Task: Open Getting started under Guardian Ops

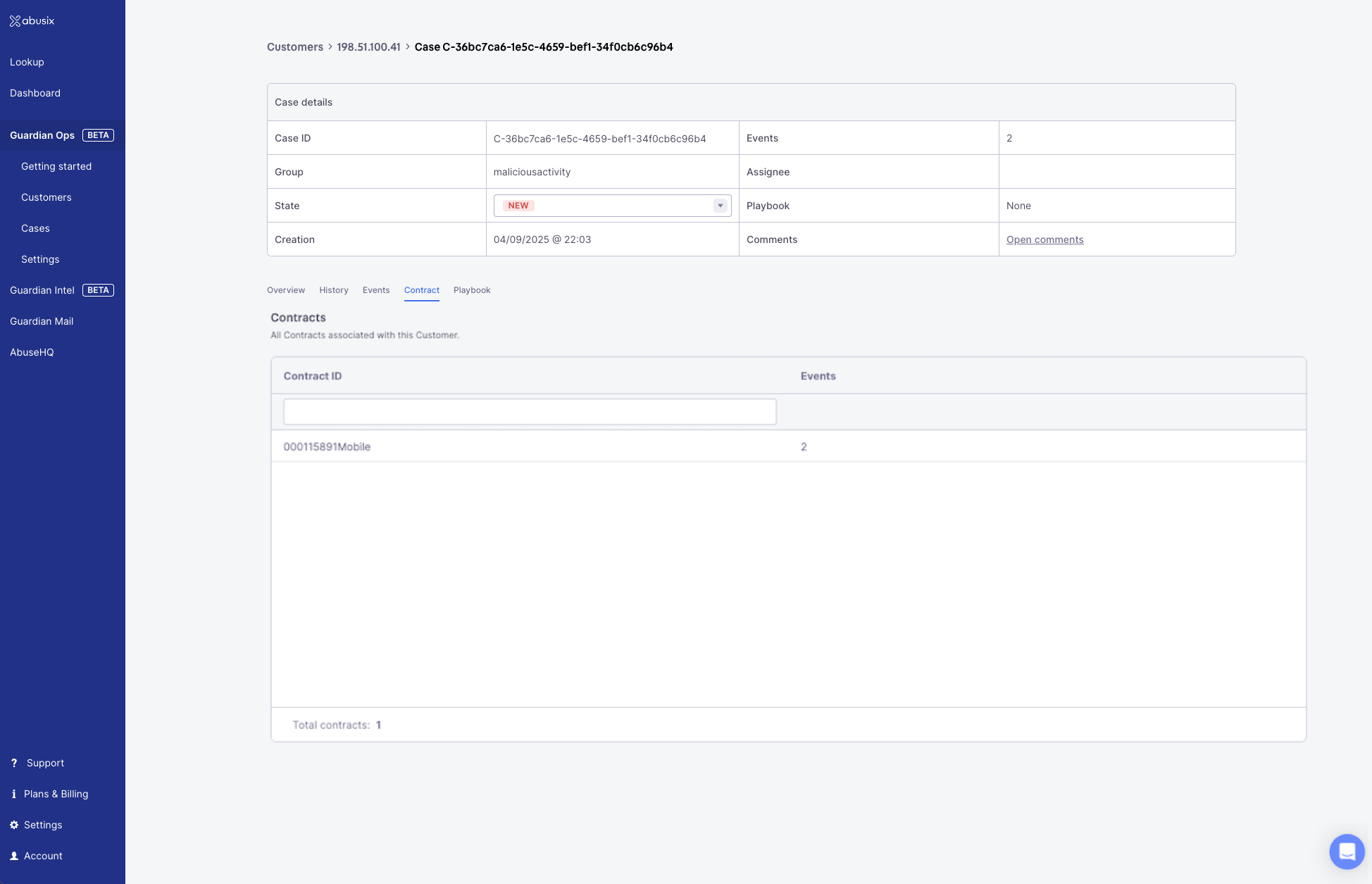Action: click(x=56, y=166)
